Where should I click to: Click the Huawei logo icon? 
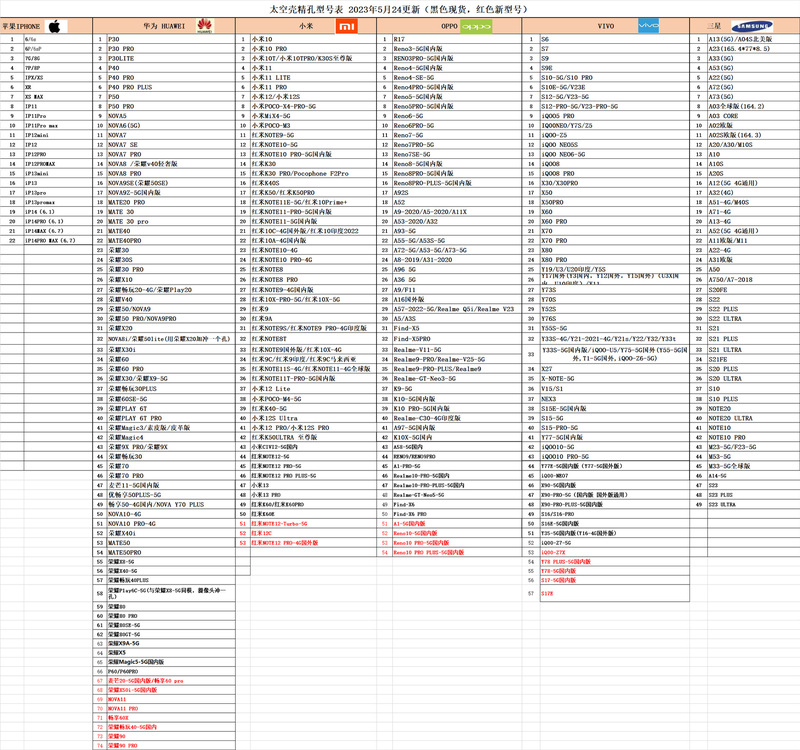coord(205,26)
